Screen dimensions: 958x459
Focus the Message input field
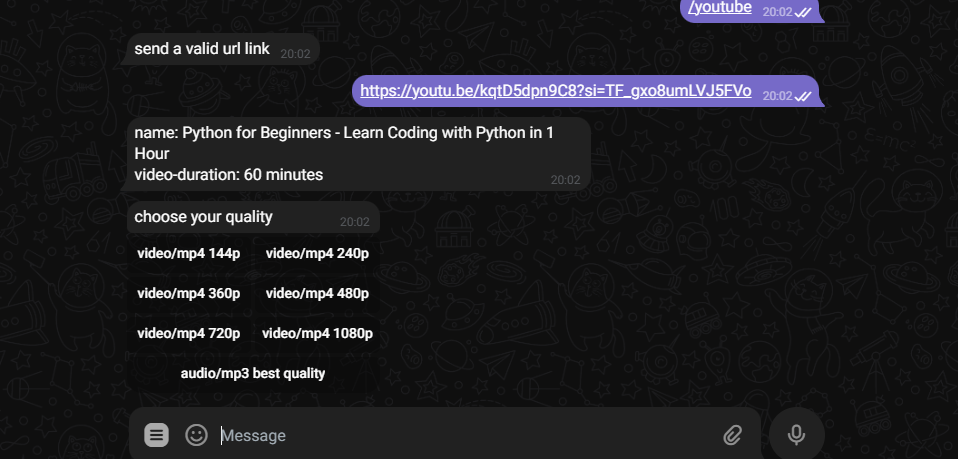click(460, 435)
